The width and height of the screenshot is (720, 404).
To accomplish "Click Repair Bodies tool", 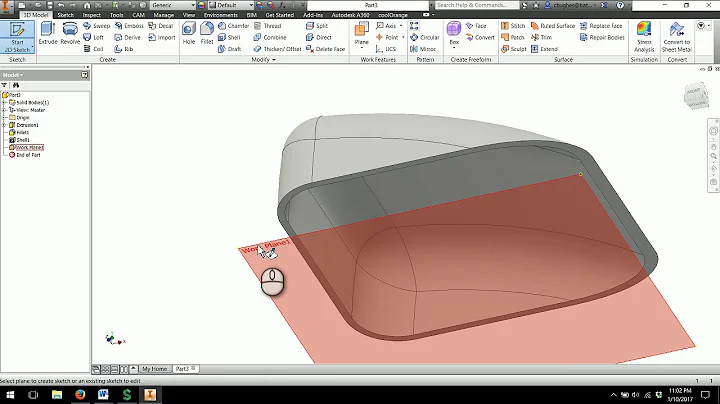I will click(x=602, y=37).
